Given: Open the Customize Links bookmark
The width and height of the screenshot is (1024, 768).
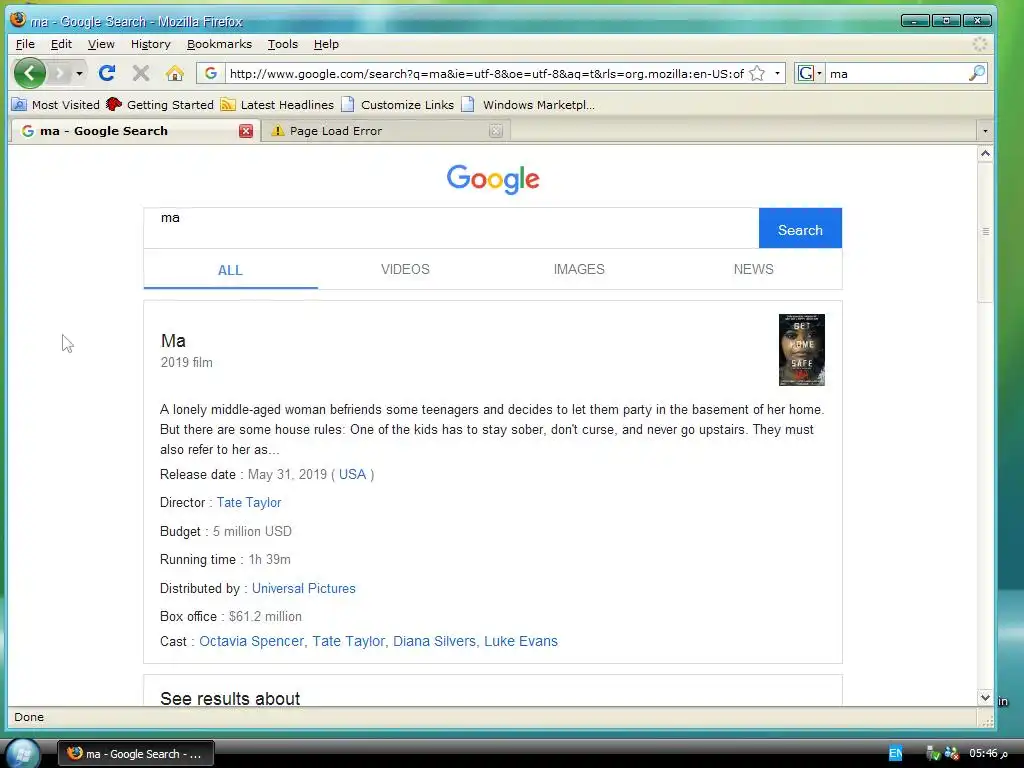Looking at the screenshot, I should [x=398, y=104].
